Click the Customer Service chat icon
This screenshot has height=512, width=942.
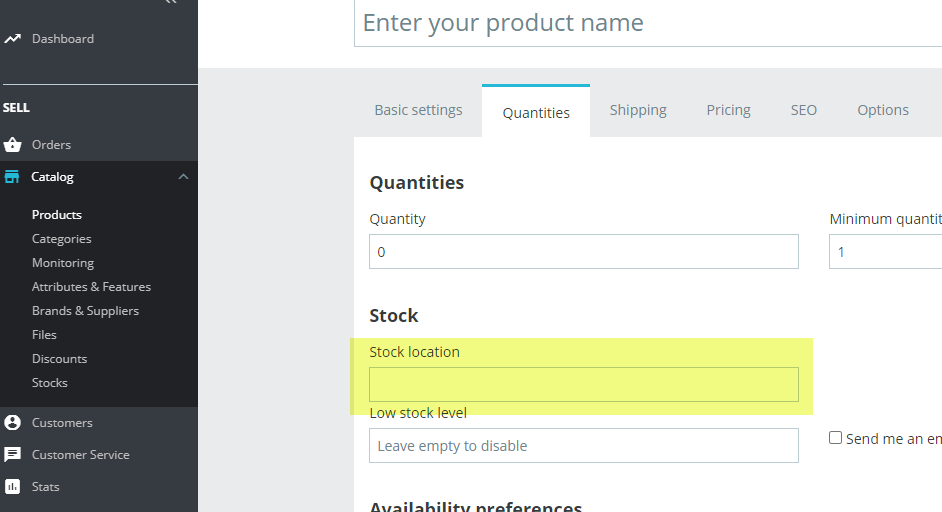(x=12, y=455)
